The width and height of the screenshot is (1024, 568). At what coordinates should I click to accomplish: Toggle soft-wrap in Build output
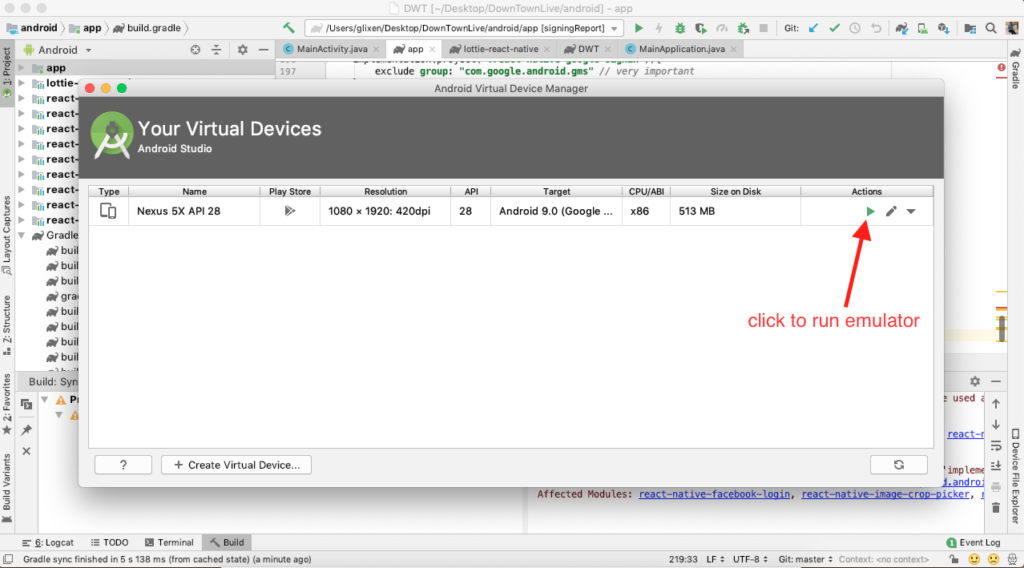pos(996,446)
